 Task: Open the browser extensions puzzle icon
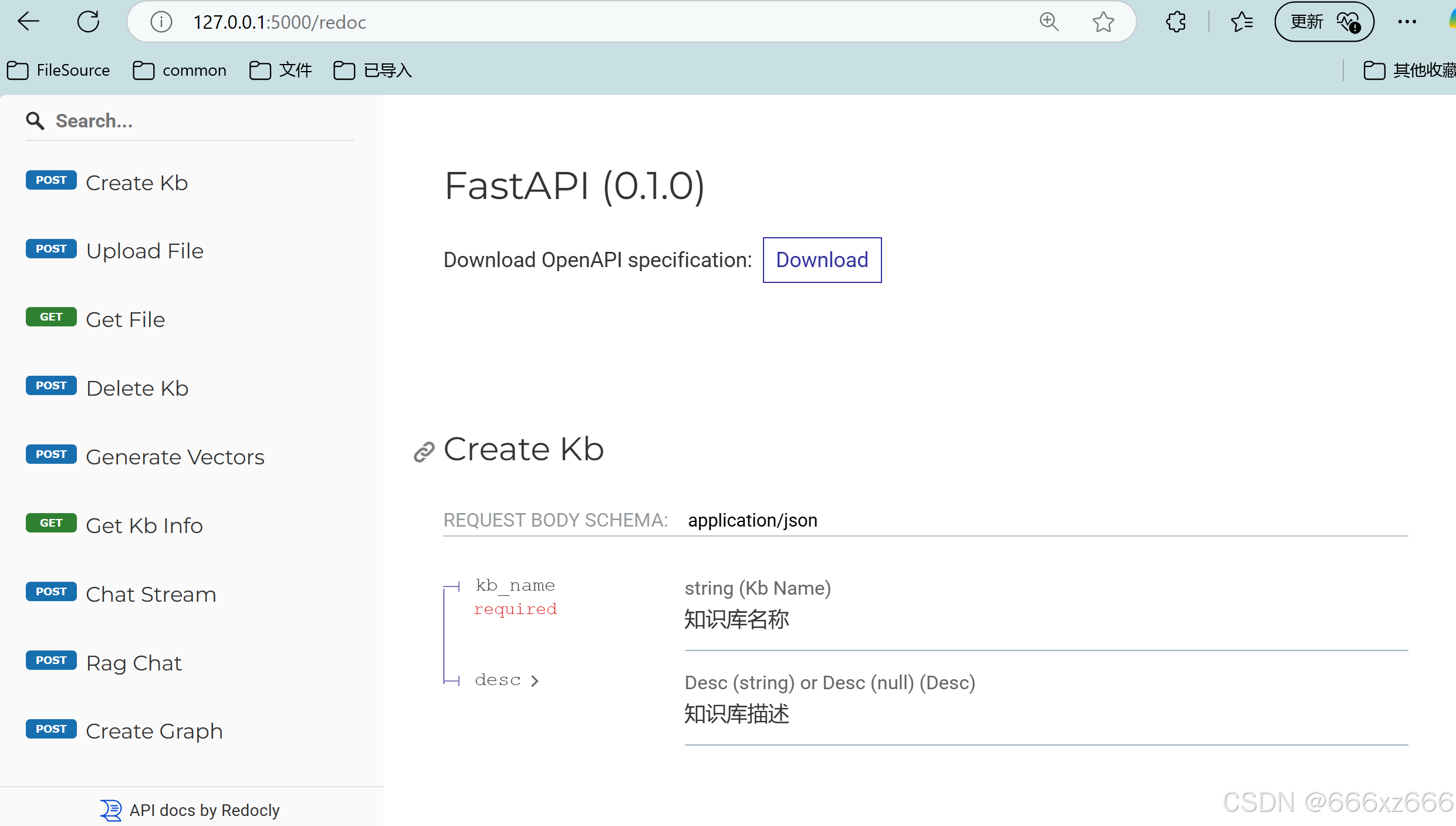click(1175, 22)
